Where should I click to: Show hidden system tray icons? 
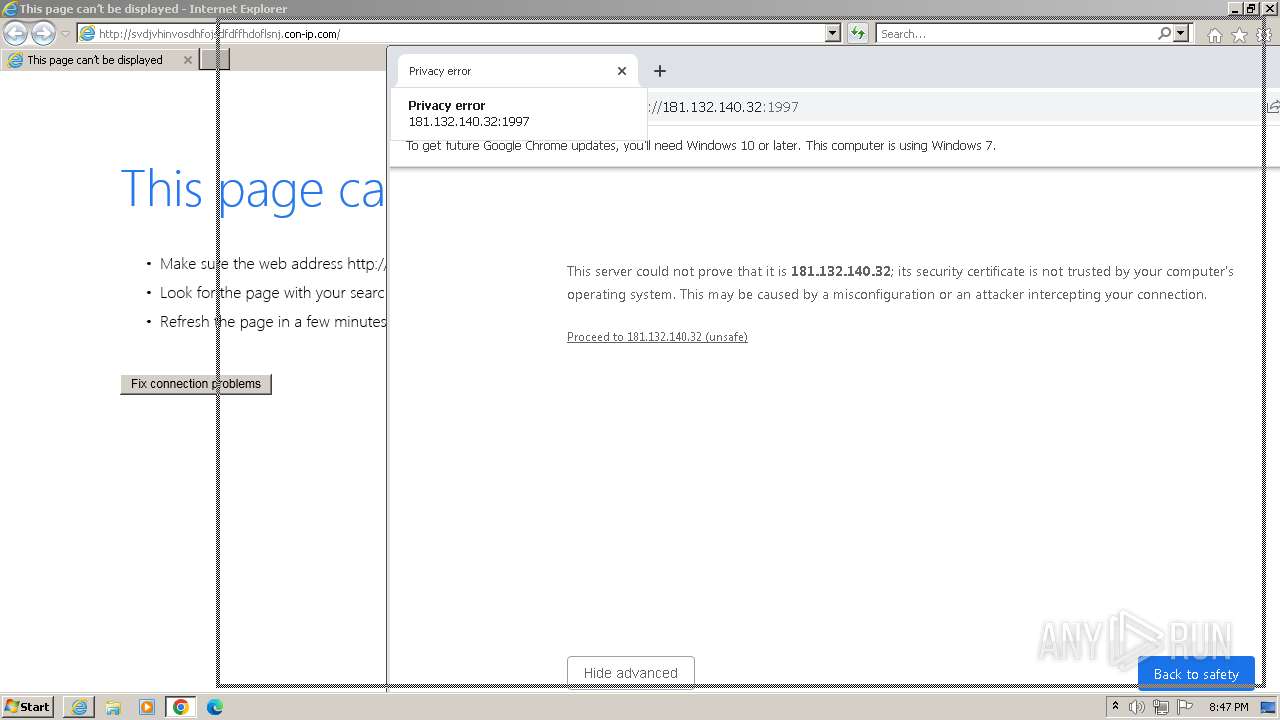click(1116, 707)
